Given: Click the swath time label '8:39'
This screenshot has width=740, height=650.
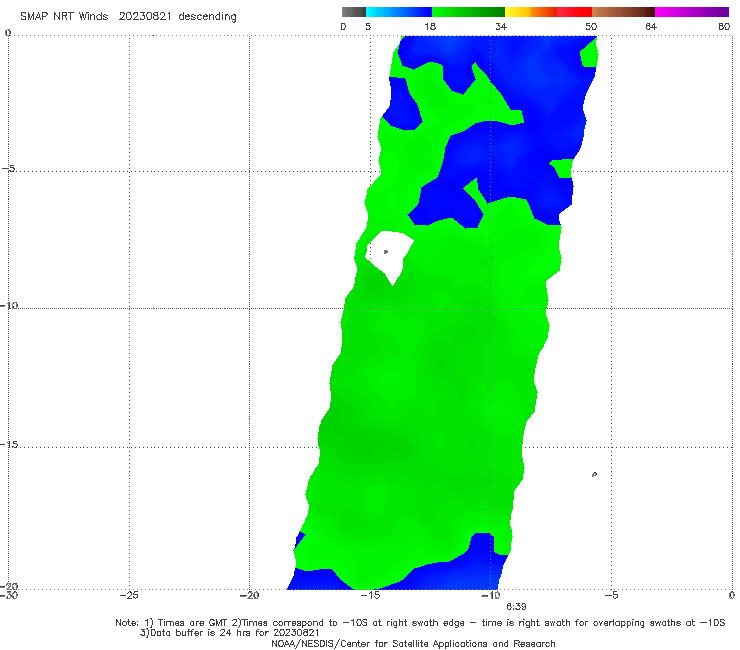Looking at the screenshot, I should pos(516,607).
